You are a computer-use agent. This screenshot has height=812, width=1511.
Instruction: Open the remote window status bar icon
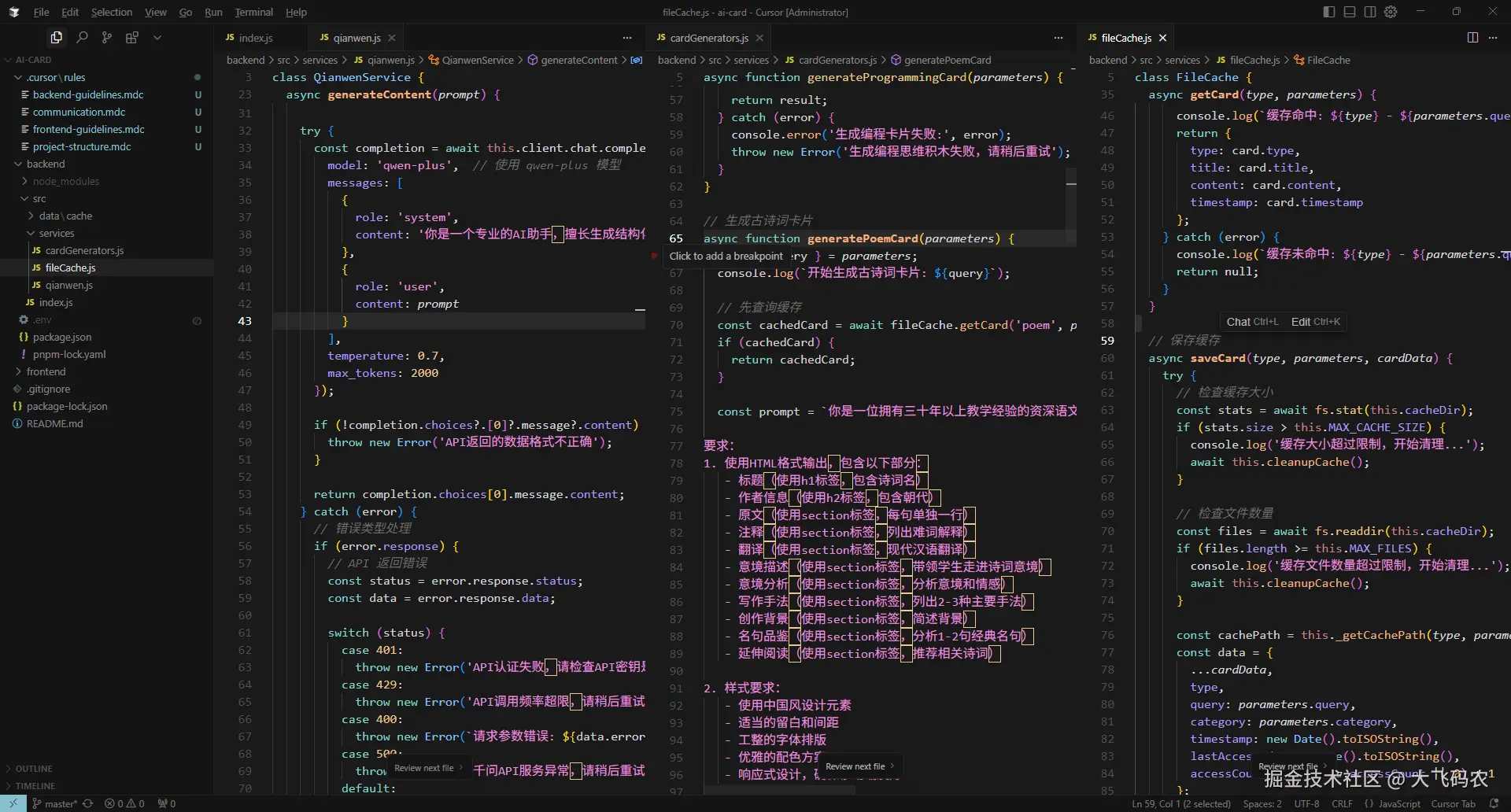pos(13,803)
